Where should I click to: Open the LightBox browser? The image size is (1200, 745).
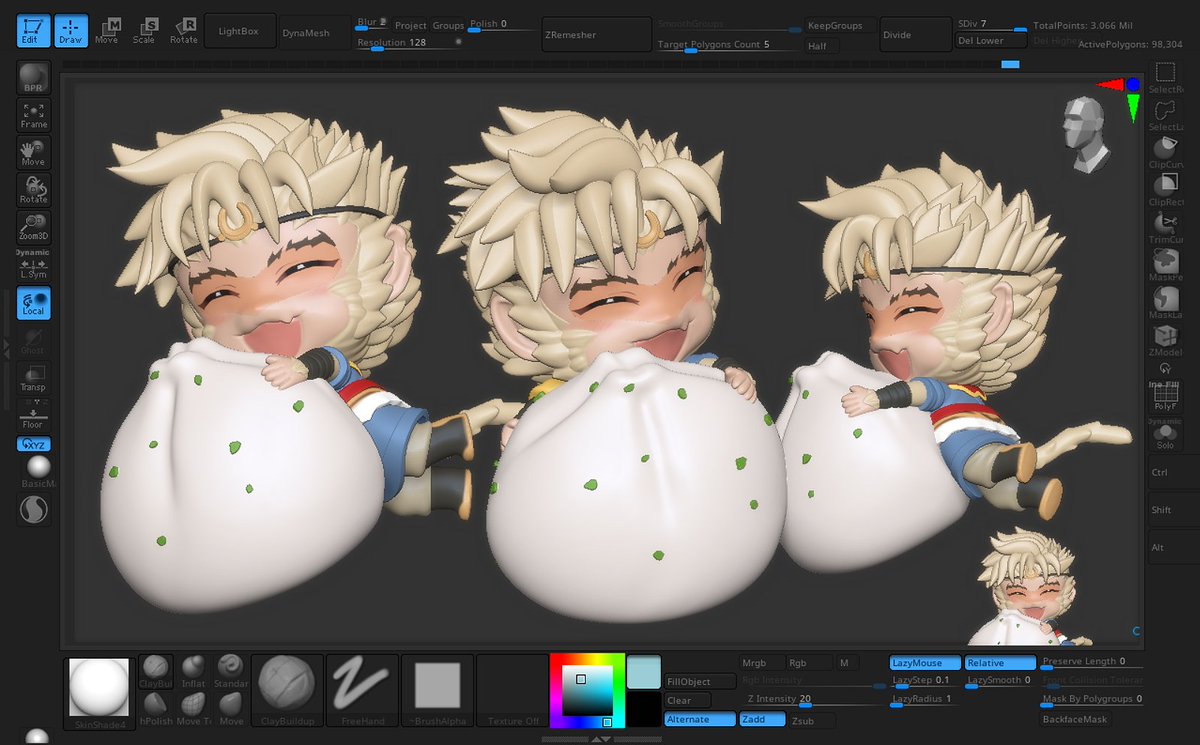point(240,32)
